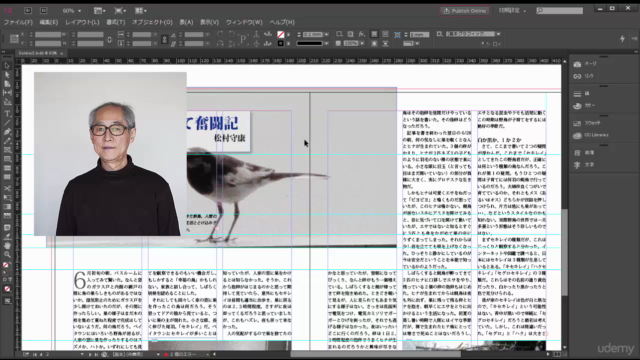Select the Eyedropper tool

7,236
